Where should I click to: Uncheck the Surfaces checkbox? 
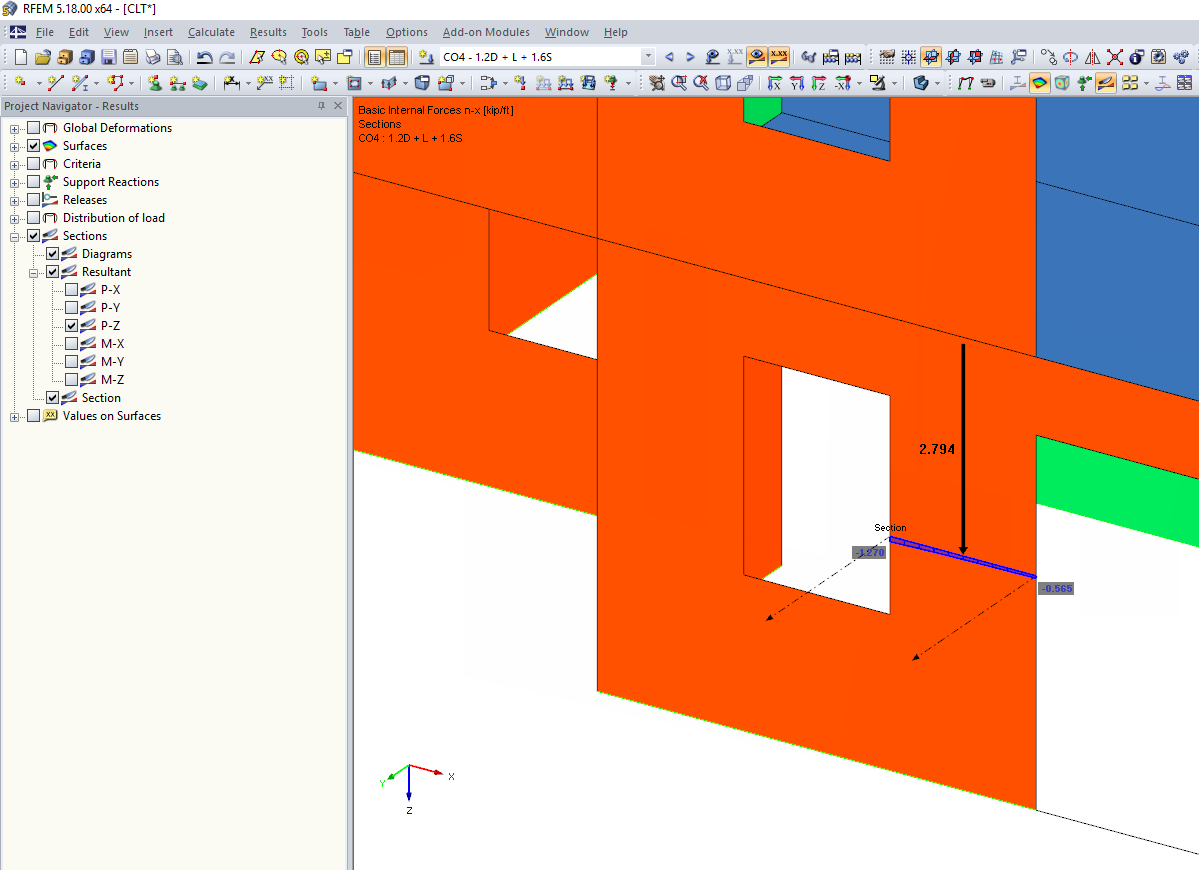[x=34, y=145]
